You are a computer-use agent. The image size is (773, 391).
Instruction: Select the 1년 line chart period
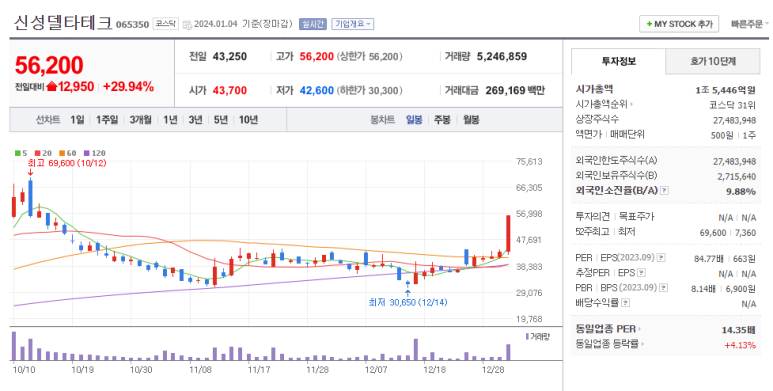pos(170,120)
